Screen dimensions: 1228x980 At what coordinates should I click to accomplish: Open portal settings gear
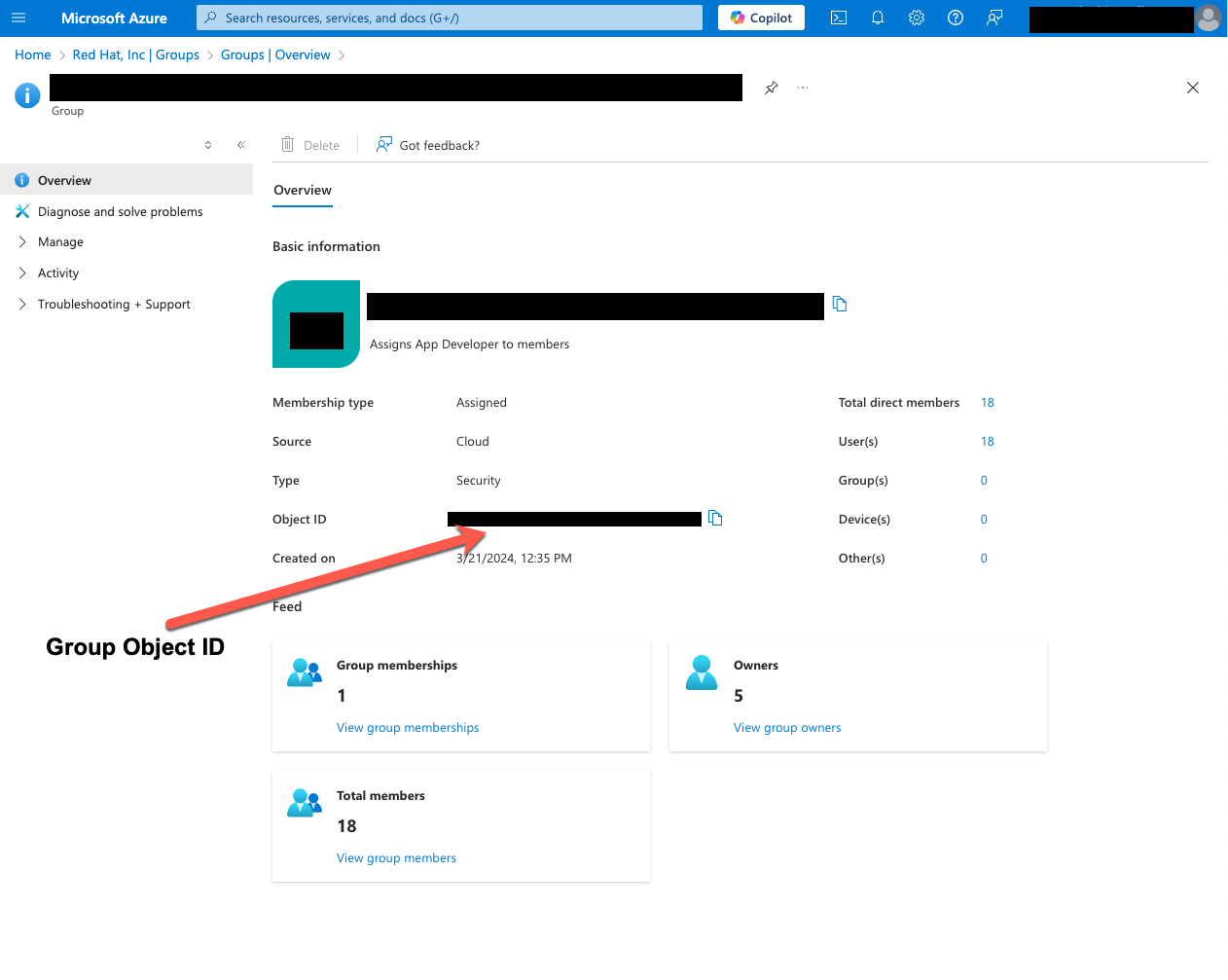coord(916,18)
